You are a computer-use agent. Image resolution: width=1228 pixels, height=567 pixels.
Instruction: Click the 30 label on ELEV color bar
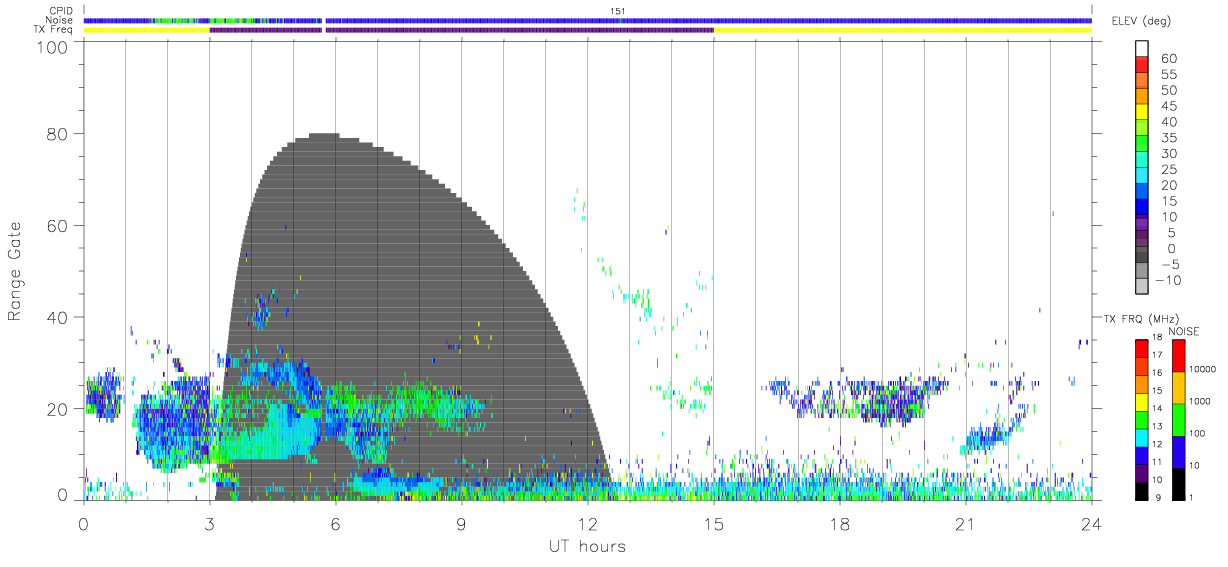1168,154
